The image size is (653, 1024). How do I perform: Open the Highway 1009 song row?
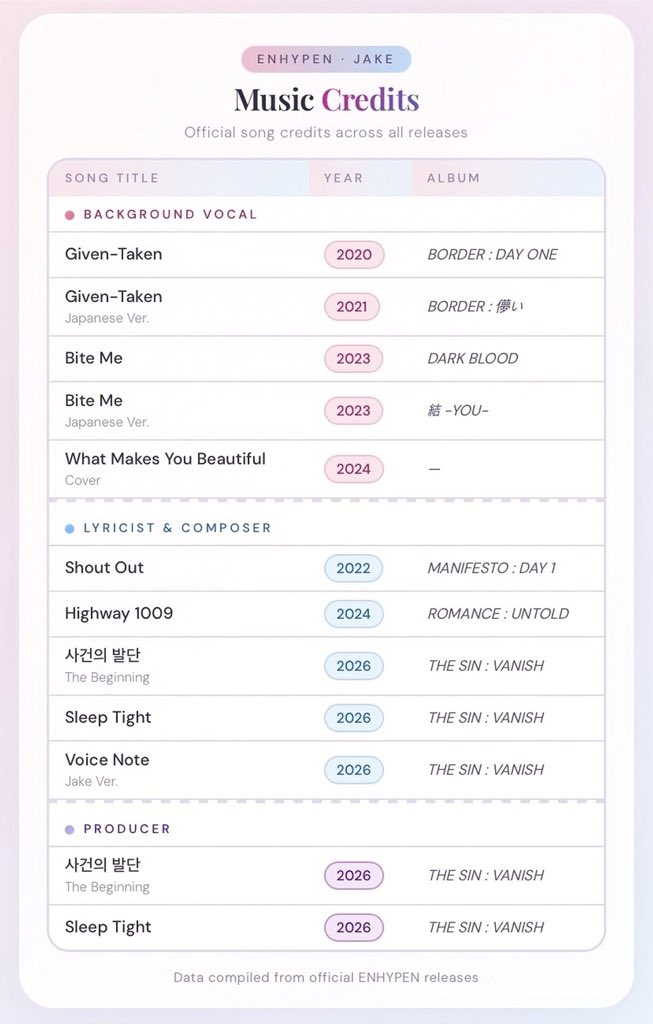[326, 614]
